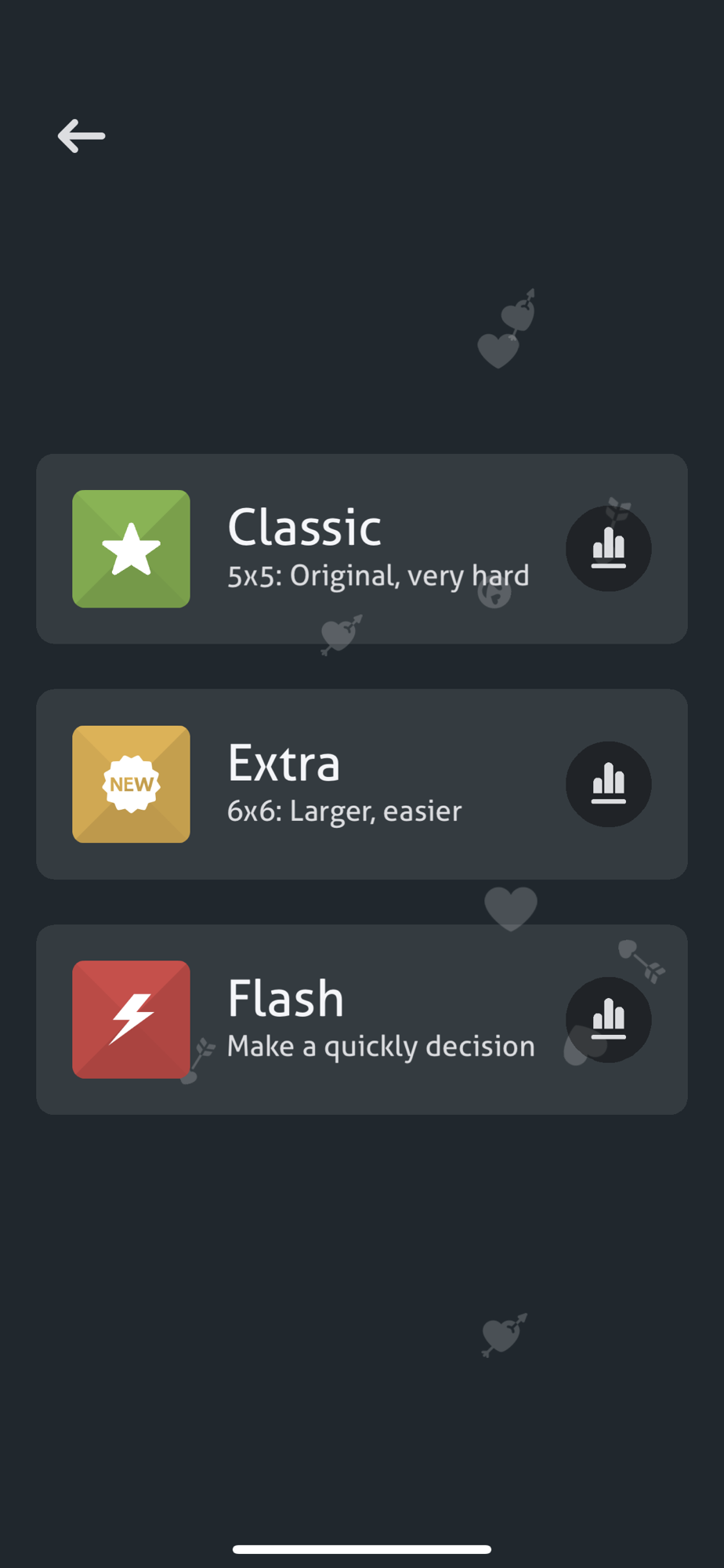Tap pierced heart below Classic card
Viewport: 724px width, 1568px height.
(x=342, y=634)
